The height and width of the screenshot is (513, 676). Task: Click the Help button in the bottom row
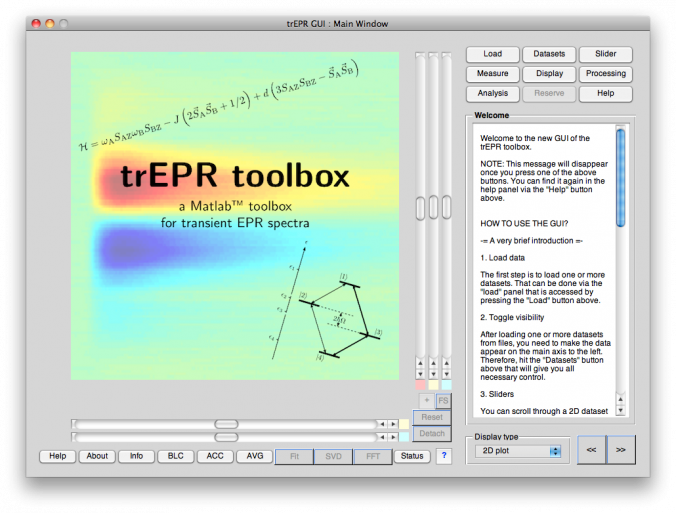coord(57,456)
